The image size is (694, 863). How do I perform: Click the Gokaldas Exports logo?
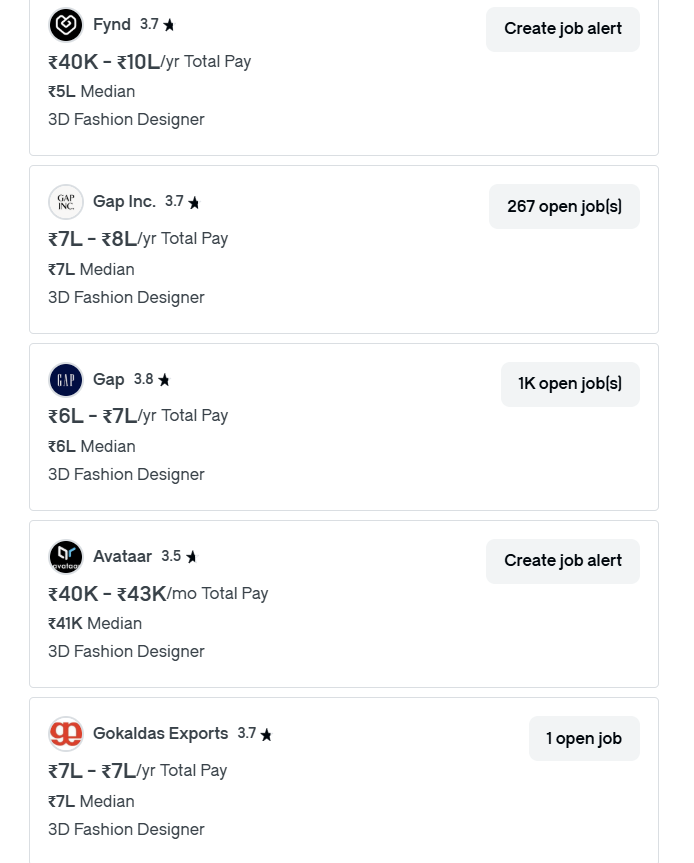(x=66, y=733)
